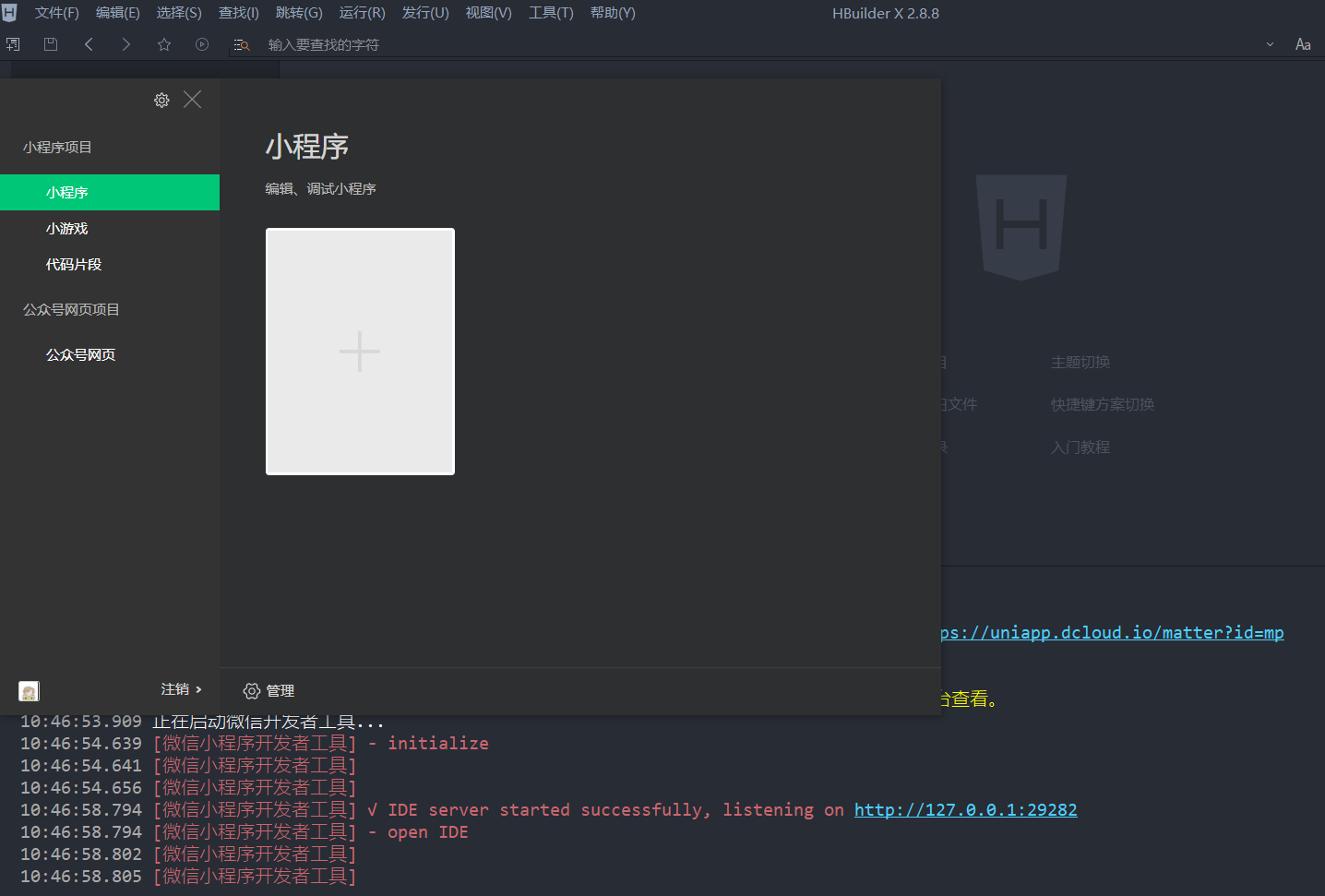Open the http://127.0.0.1:29282 link

(x=965, y=809)
